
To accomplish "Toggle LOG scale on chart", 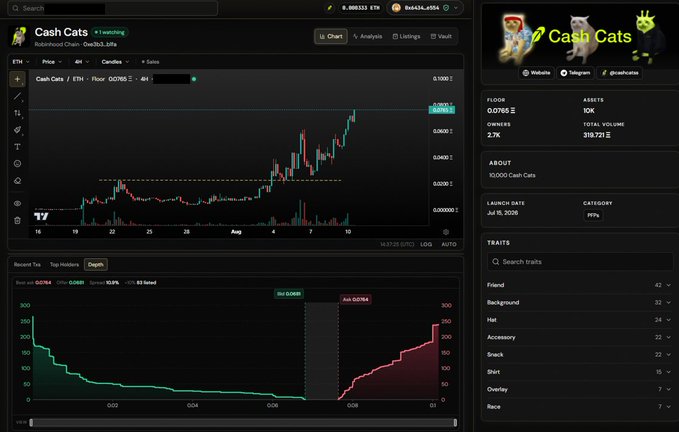I will (x=426, y=244).
